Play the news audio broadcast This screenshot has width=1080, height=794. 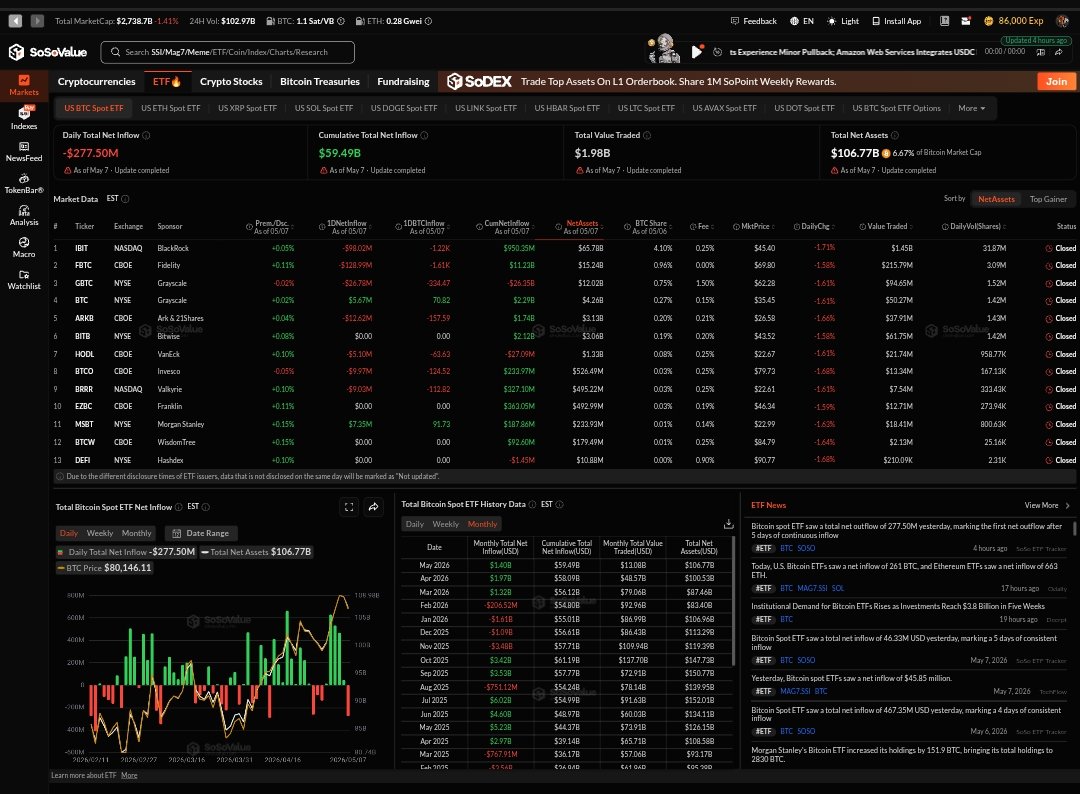pyautogui.click(x=696, y=52)
